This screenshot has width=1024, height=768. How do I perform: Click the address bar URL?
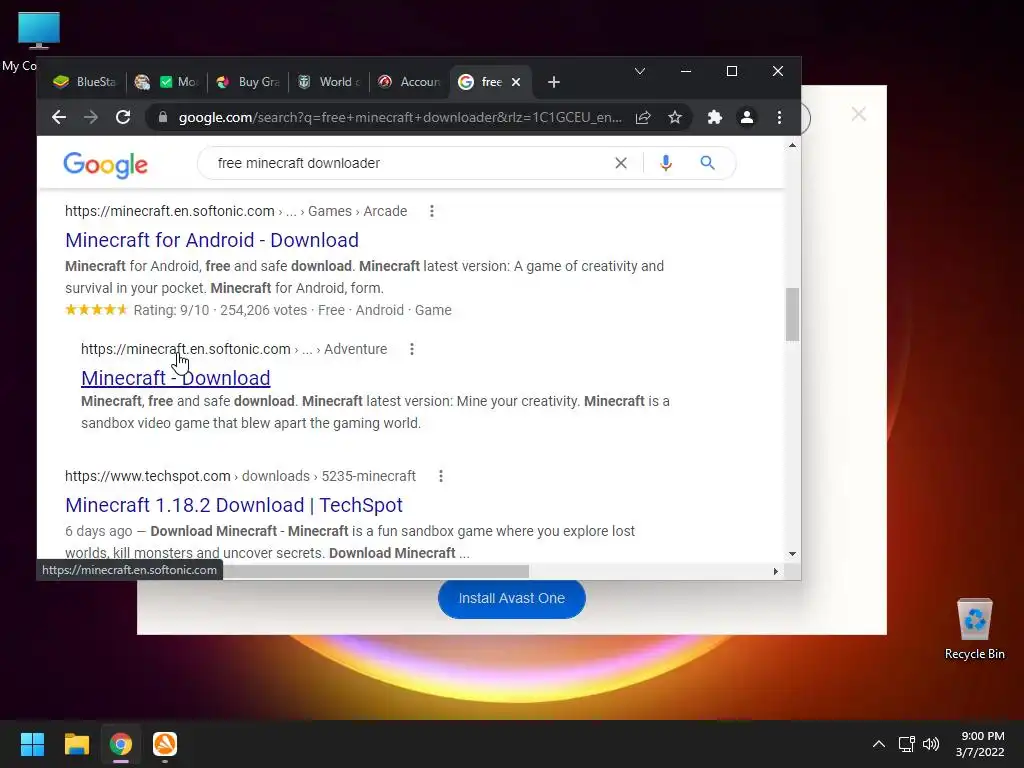click(x=400, y=118)
